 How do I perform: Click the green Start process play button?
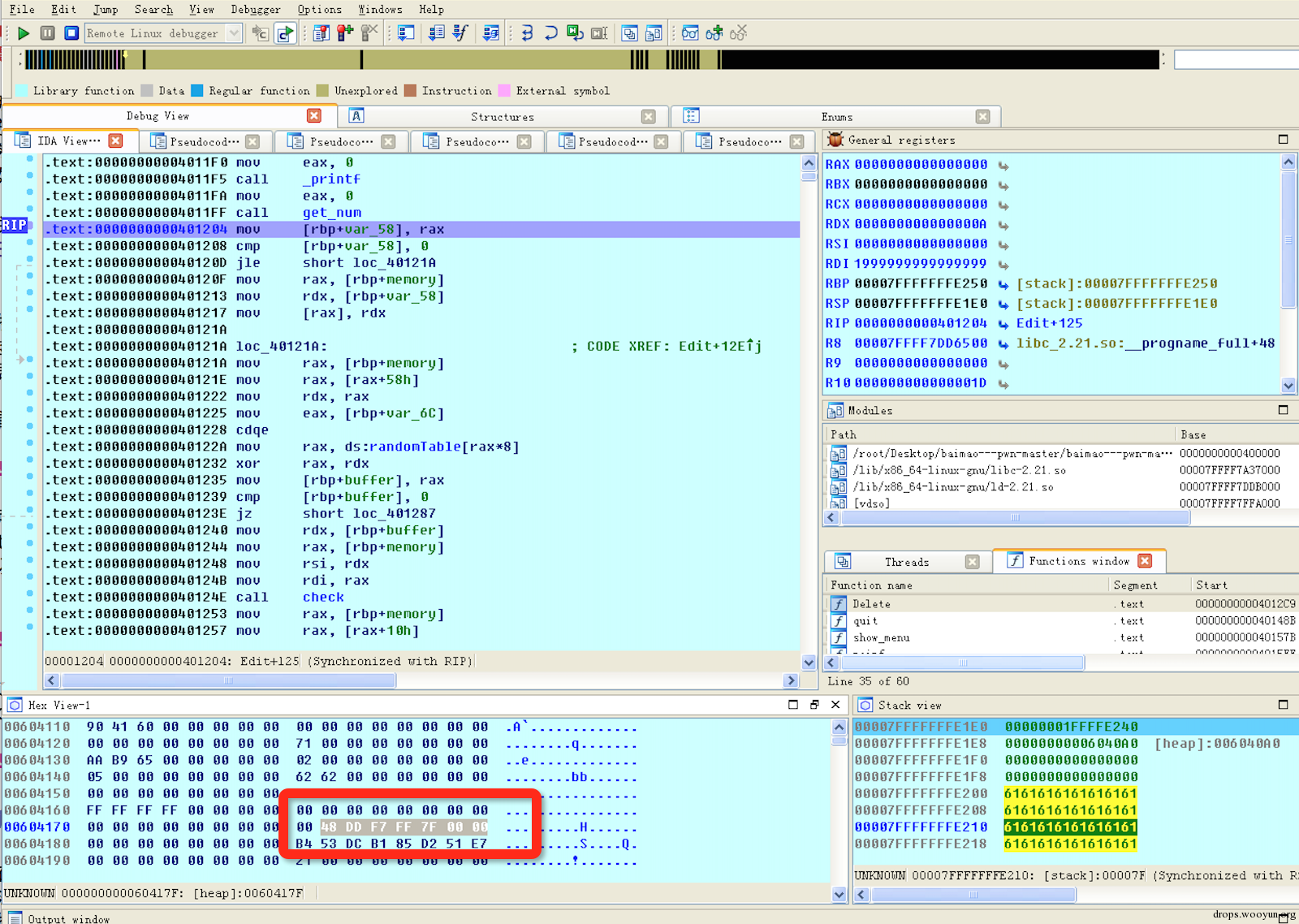coord(24,33)
